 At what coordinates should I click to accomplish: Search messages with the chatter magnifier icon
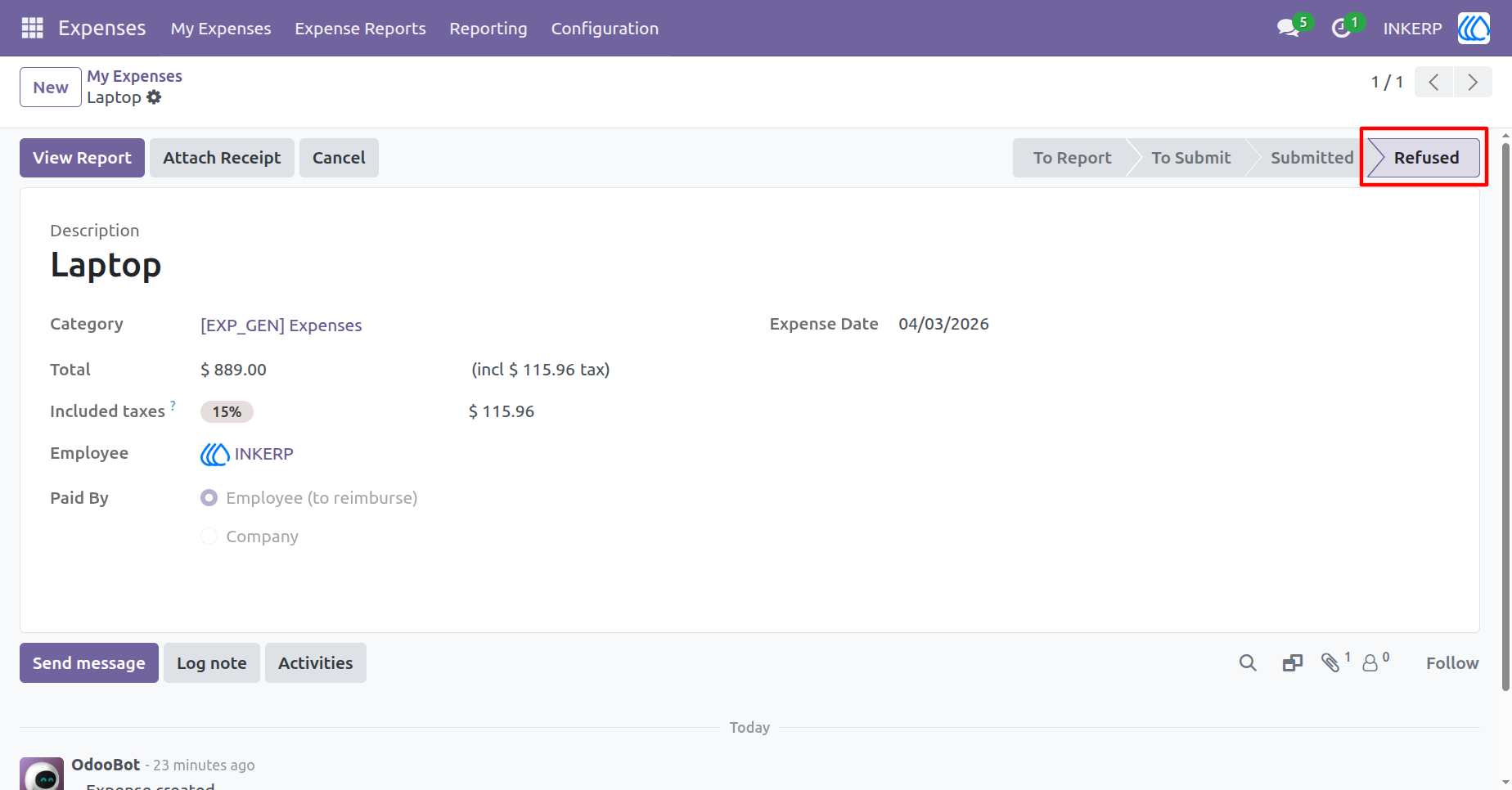pyautogui.click(x=1248, y=662)
